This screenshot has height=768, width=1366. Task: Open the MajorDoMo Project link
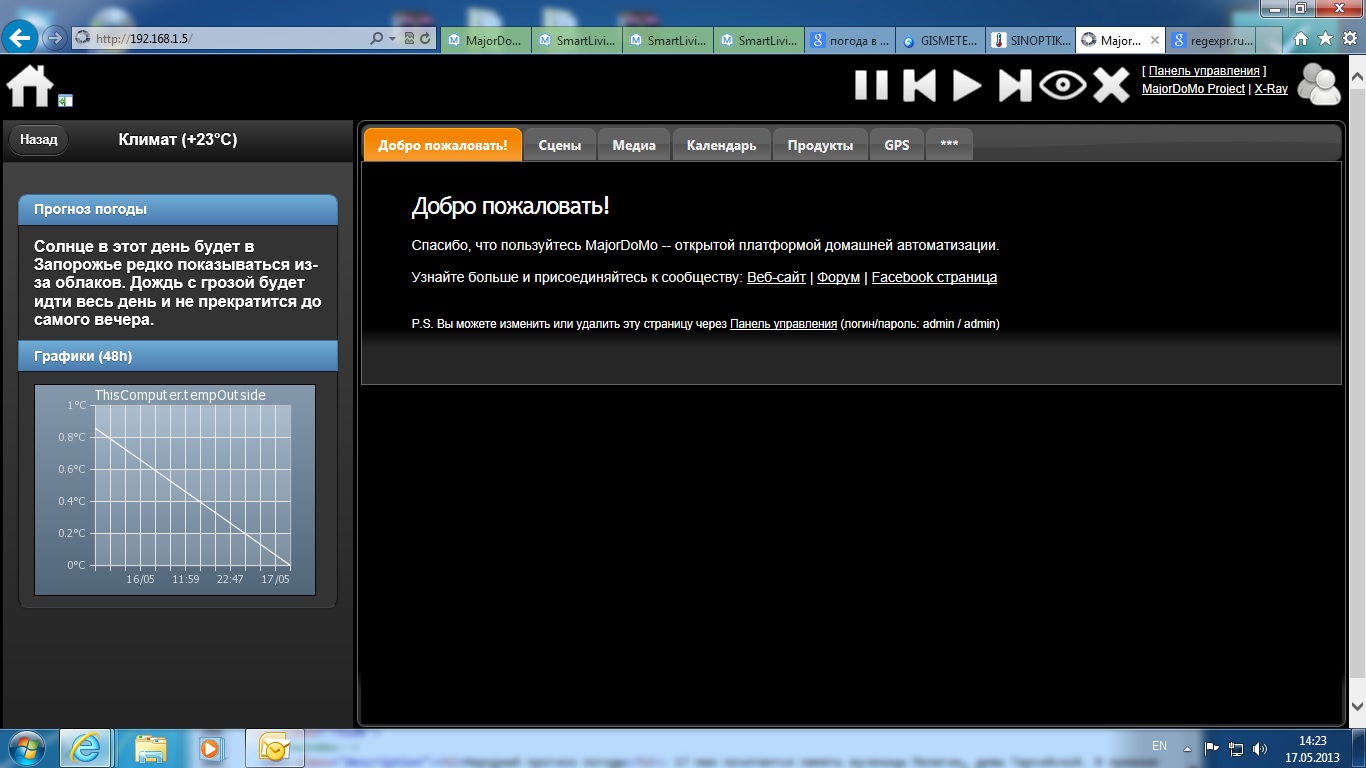coord(1193,89)
